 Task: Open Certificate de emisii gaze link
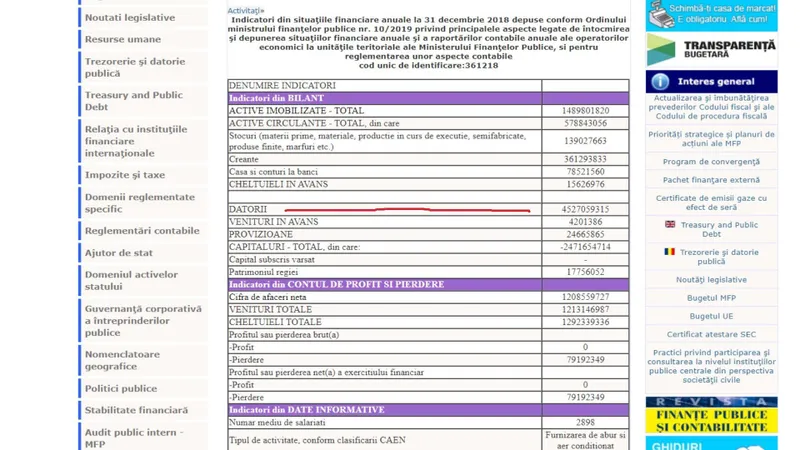(x=711, y=203)
